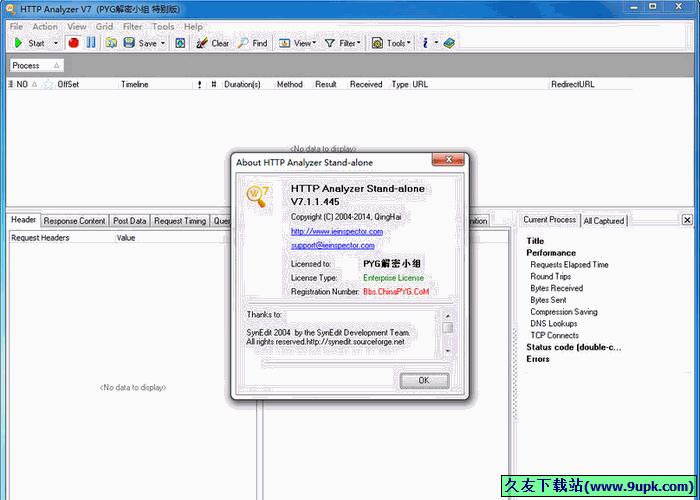This screenshot has height=500, width=700.
Task: Click the Thanks box scrollbar thumb
Action: pos(447,327)
